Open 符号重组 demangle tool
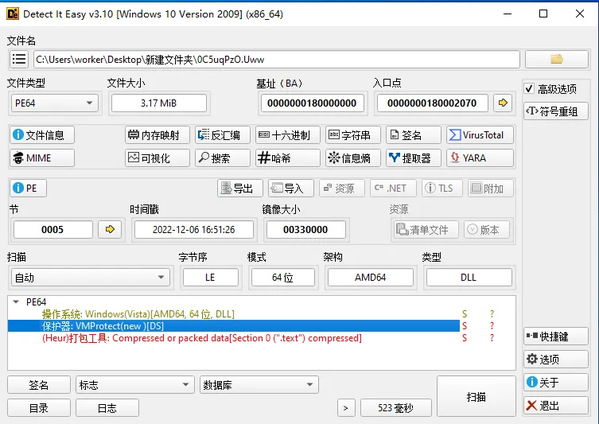 pyautogui.click(x=556, y=112)
